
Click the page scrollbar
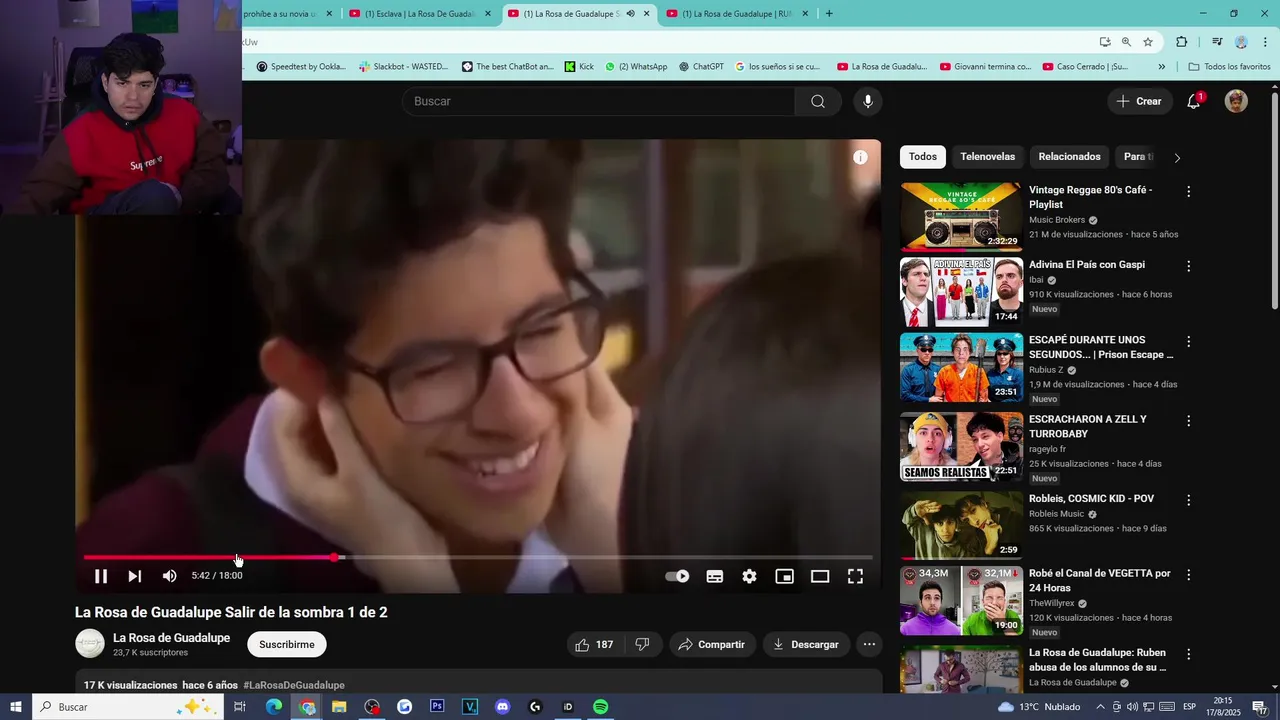tap(1275, 200)
